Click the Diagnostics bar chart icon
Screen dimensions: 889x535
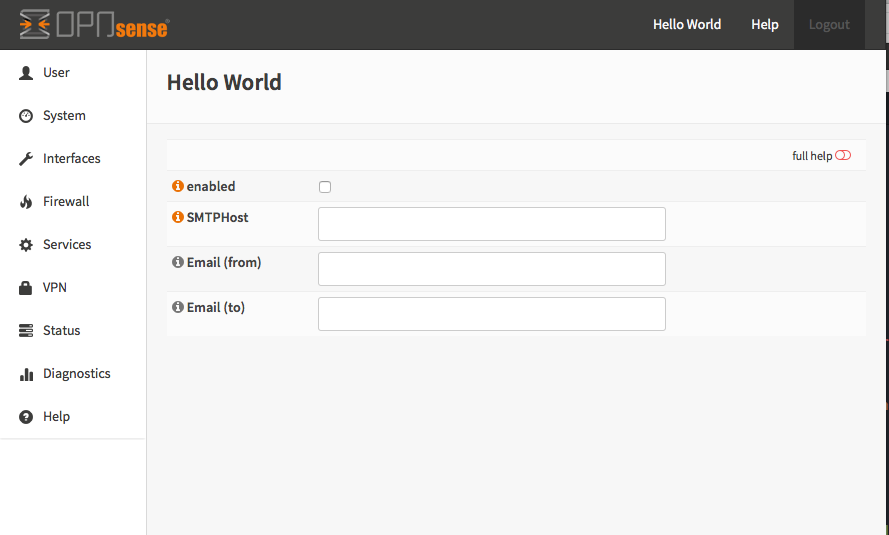26,374
